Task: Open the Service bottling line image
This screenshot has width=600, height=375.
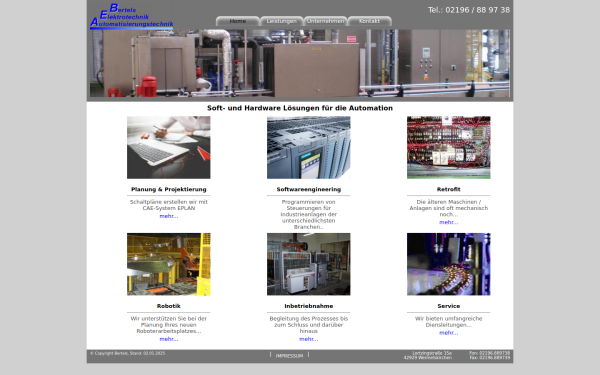Action: pos(448,264)
